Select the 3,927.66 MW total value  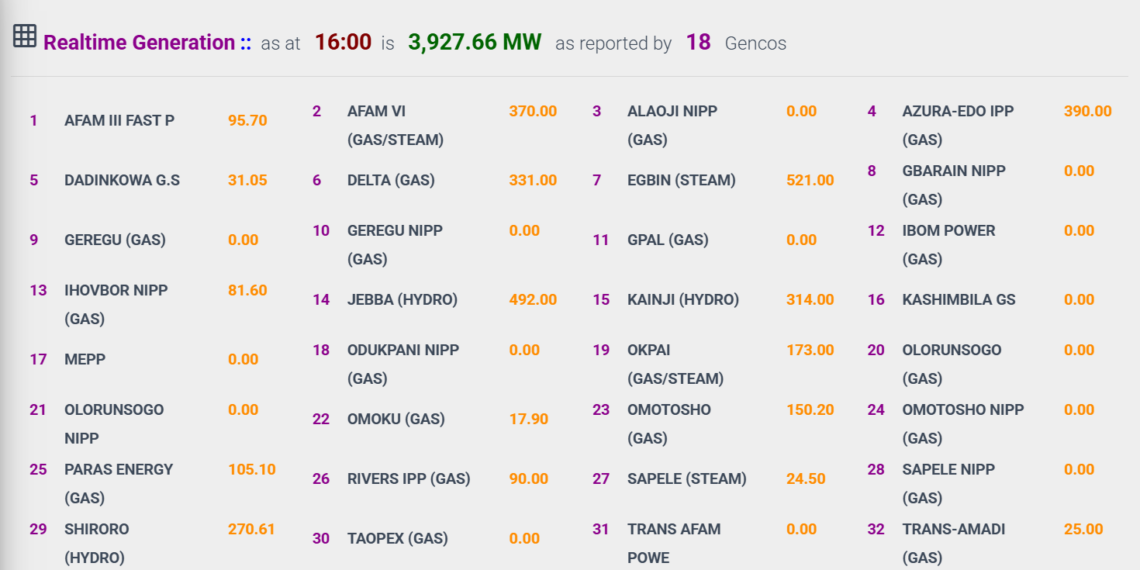[x=475, y=42]
